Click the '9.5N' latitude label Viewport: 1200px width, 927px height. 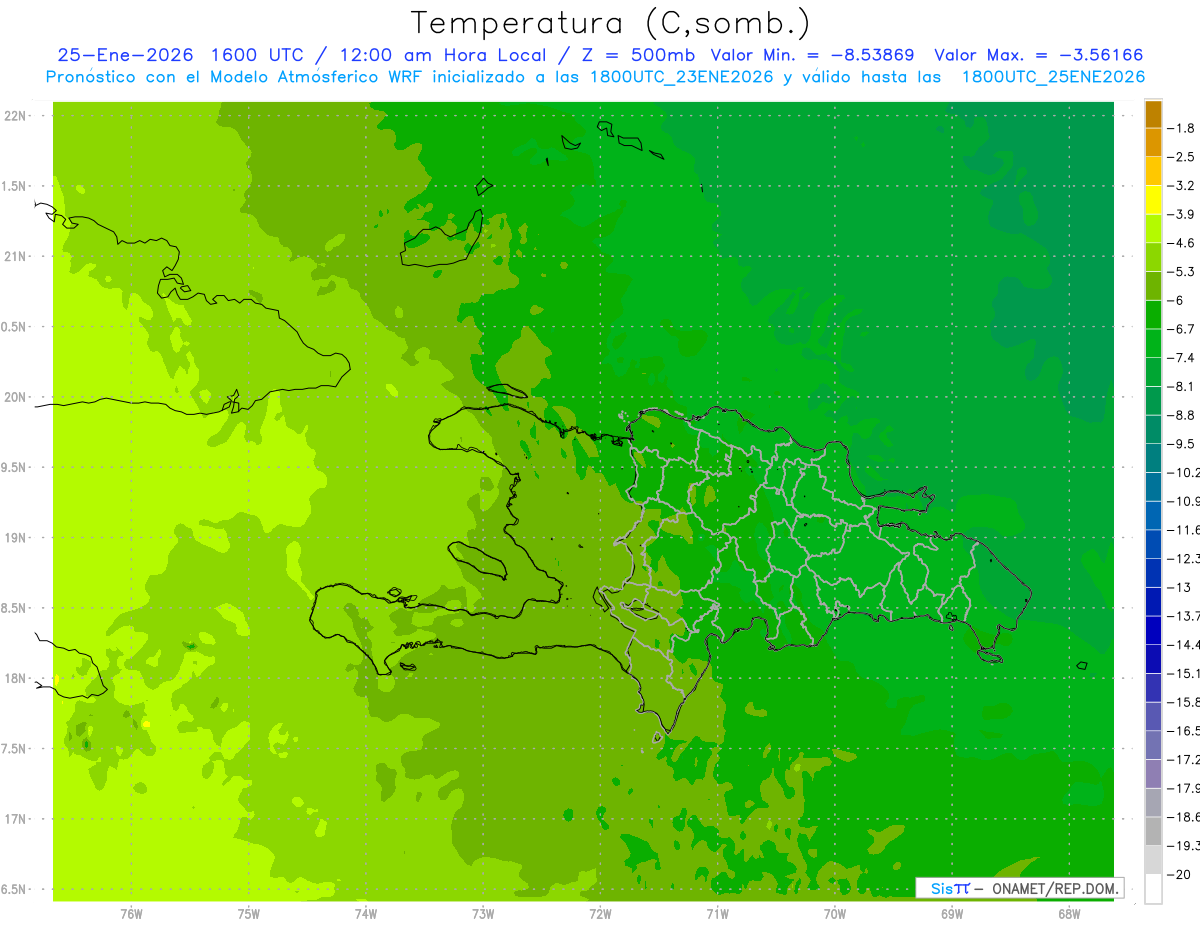(x=14, y=467)
